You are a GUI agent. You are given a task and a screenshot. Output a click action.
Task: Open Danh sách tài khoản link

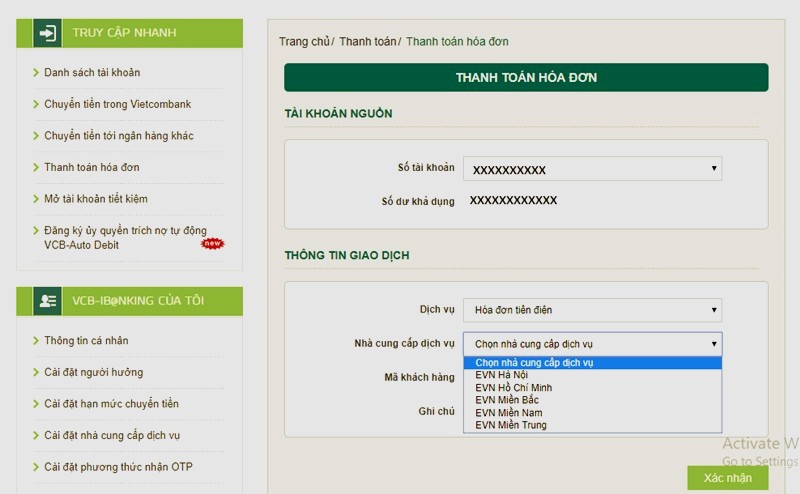coord(92,73)
